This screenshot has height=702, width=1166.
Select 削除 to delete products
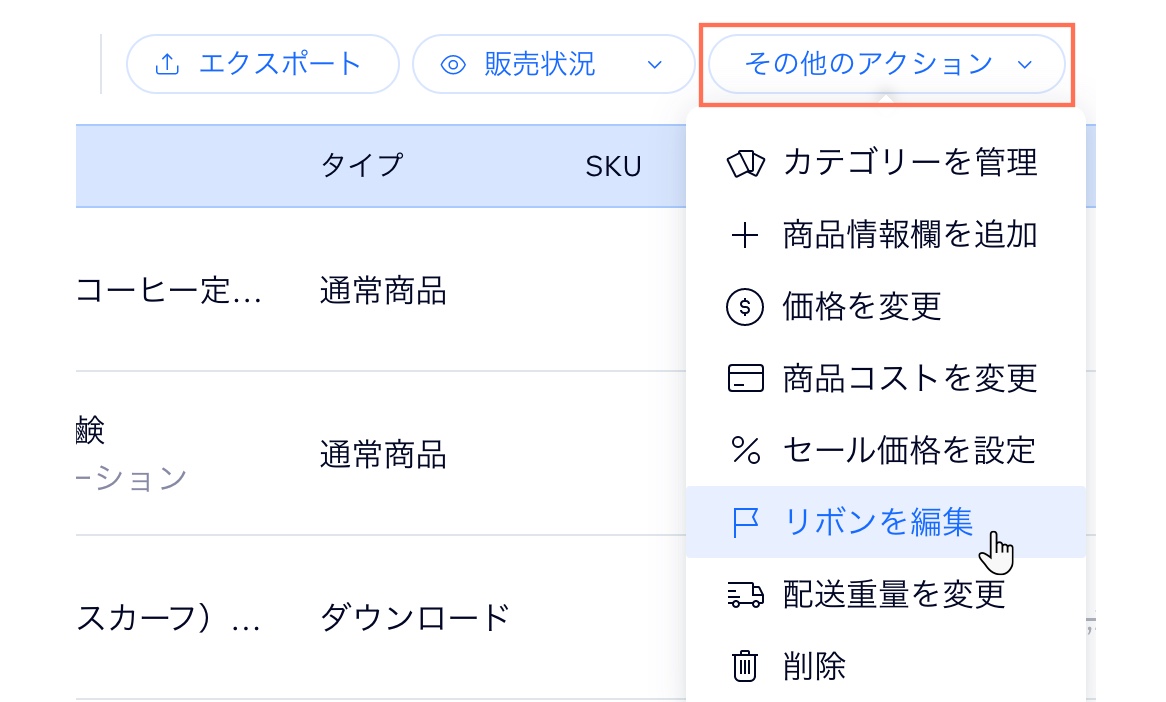coord(814,666)
